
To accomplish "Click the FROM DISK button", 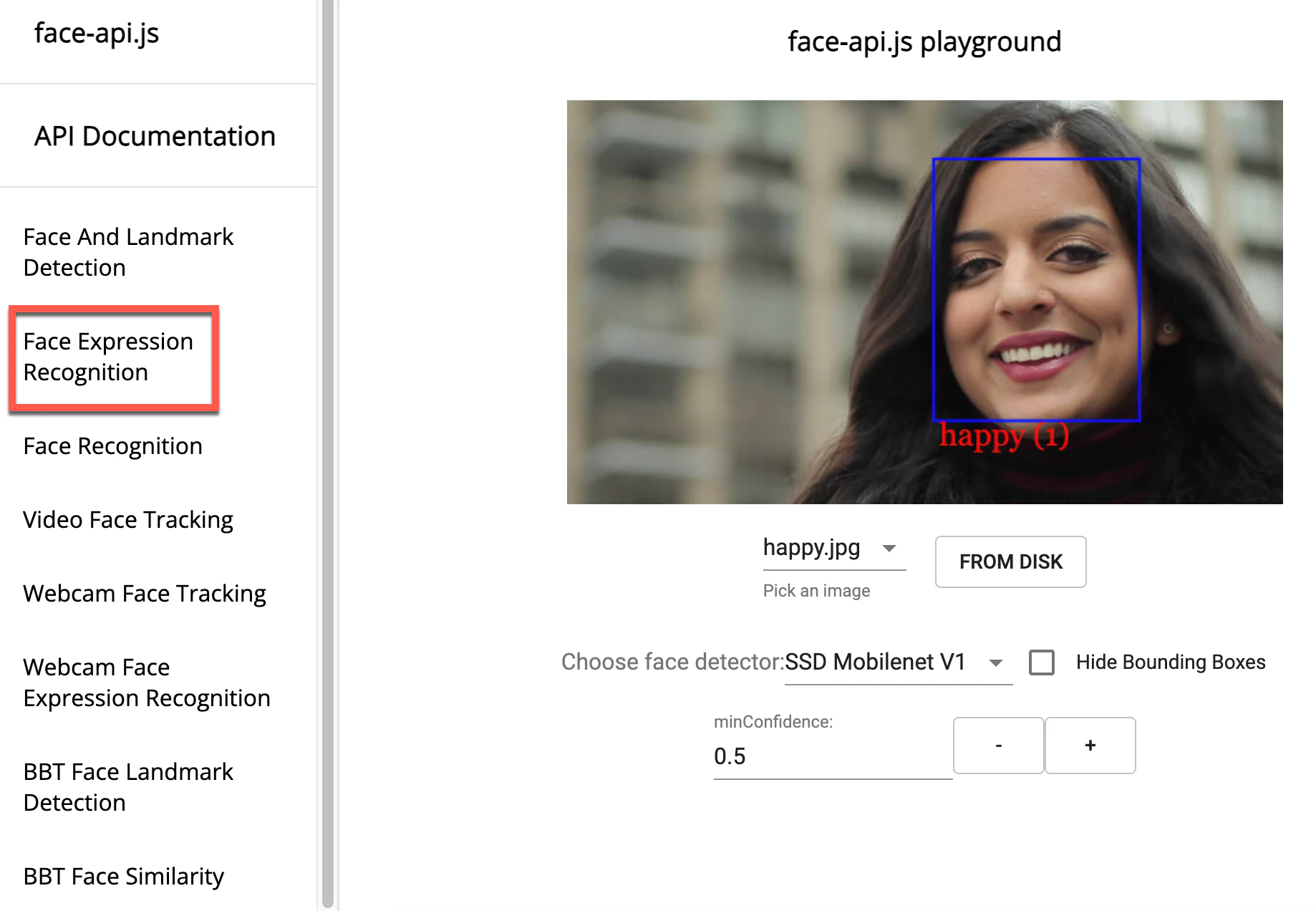I will tap(1010, 562).
